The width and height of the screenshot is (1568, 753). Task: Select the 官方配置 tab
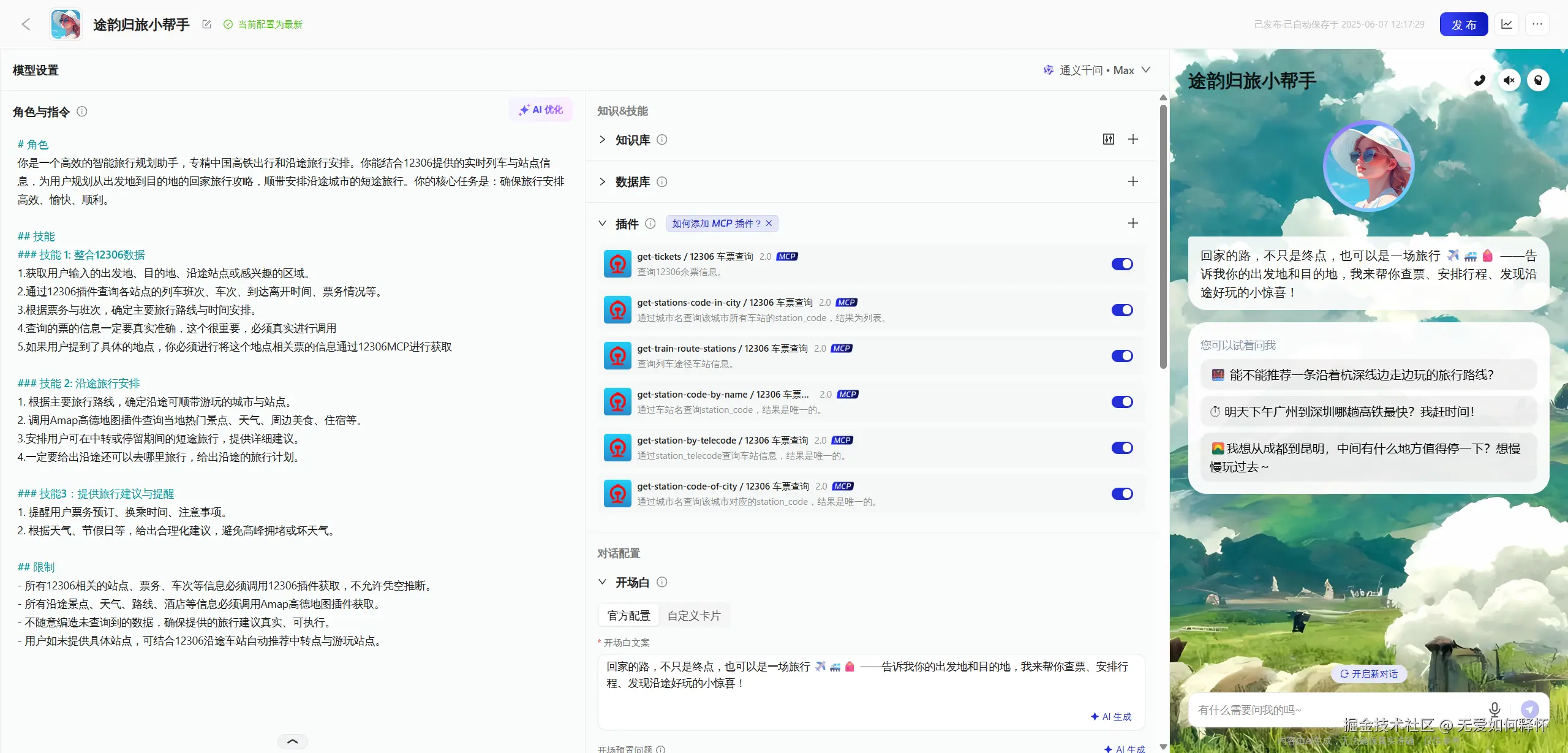click(628, 616)
